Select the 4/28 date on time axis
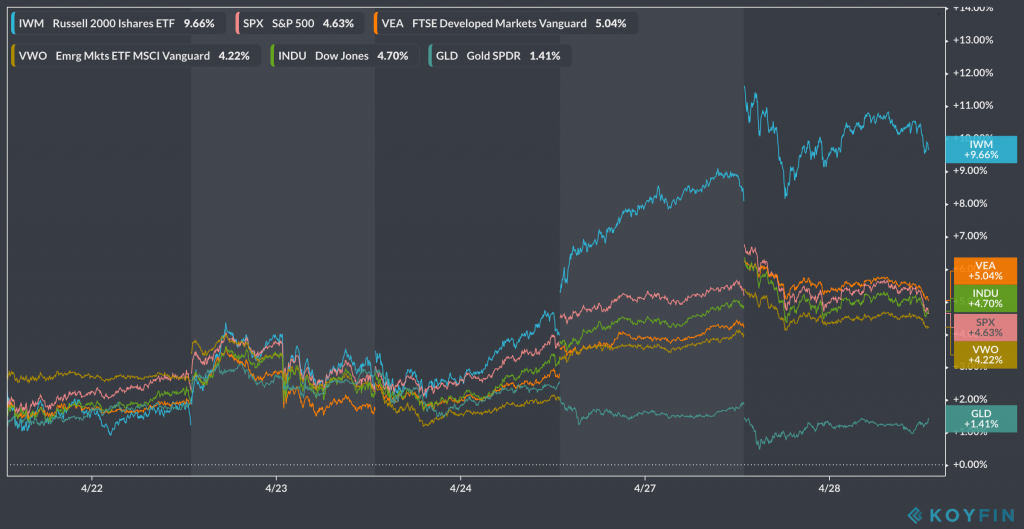 829,489
